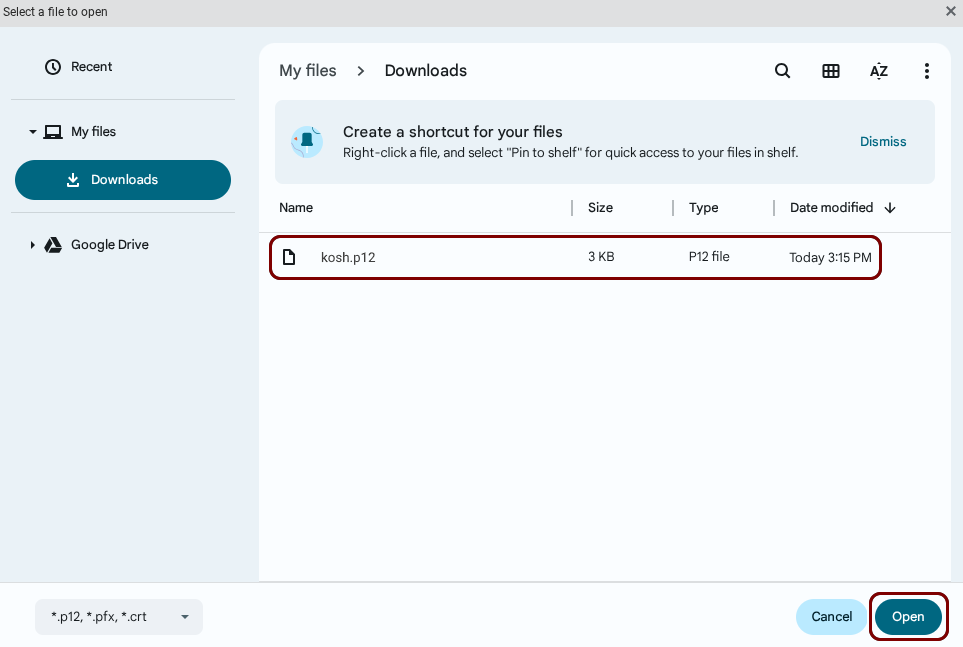This screenshot has height=647, width=963.
Task: Sort files by Name column
Action: pyautogui.click(x=296, y=208)
